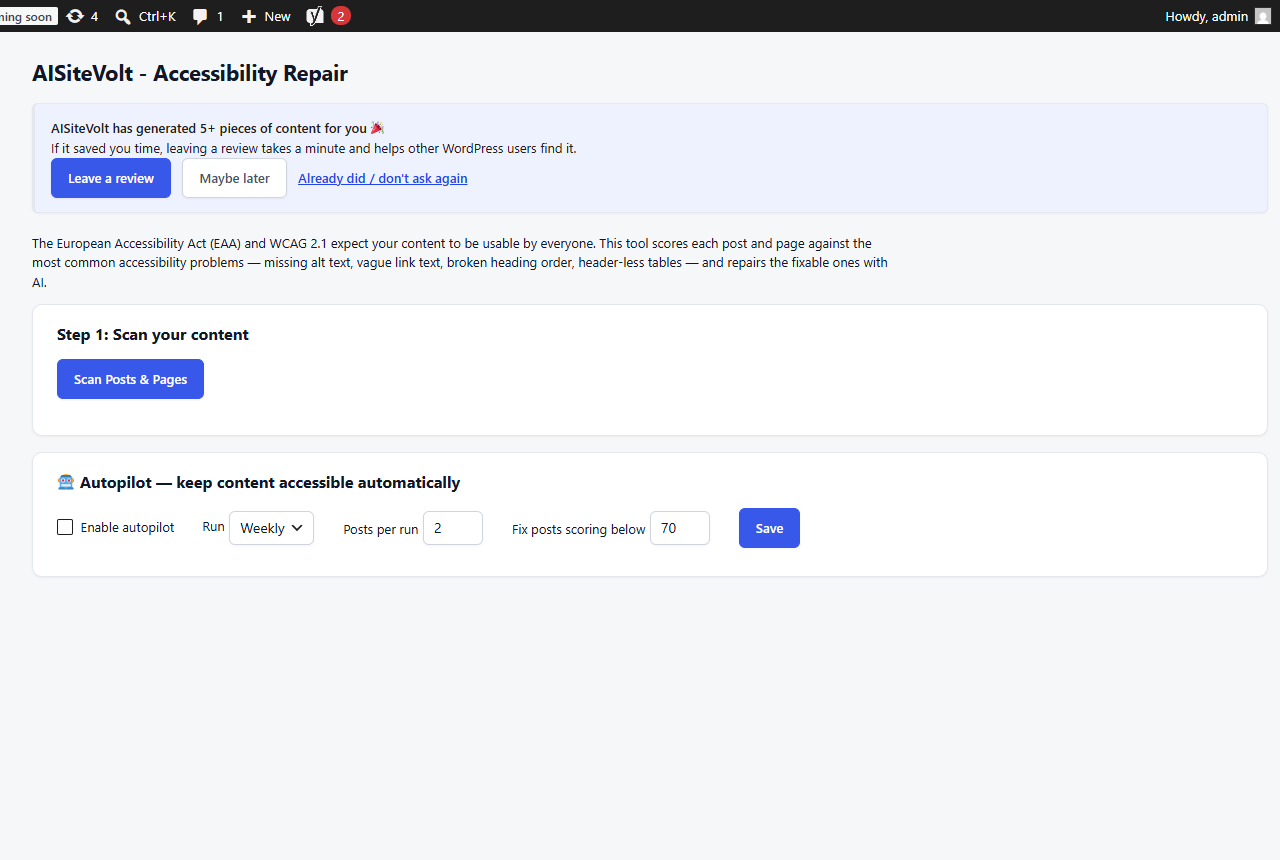Click the AISiteVolt - Accessibility Repair page title
Image resolution: width=1280 pixels, height=860 pixels.
pyautogui.click(x=190, y=73)
